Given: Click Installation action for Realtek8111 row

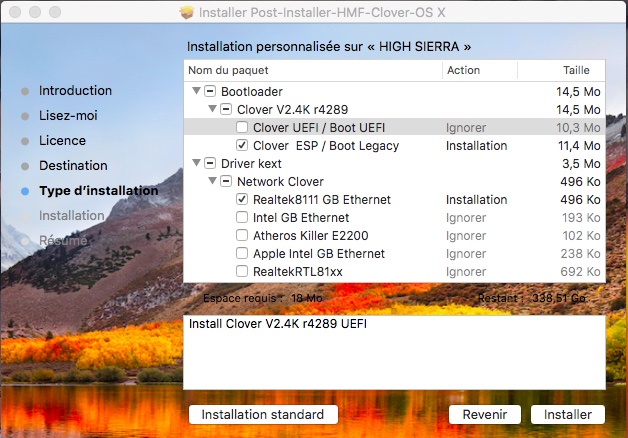Looking at the screenshot, I should click(x=477, y=200).
